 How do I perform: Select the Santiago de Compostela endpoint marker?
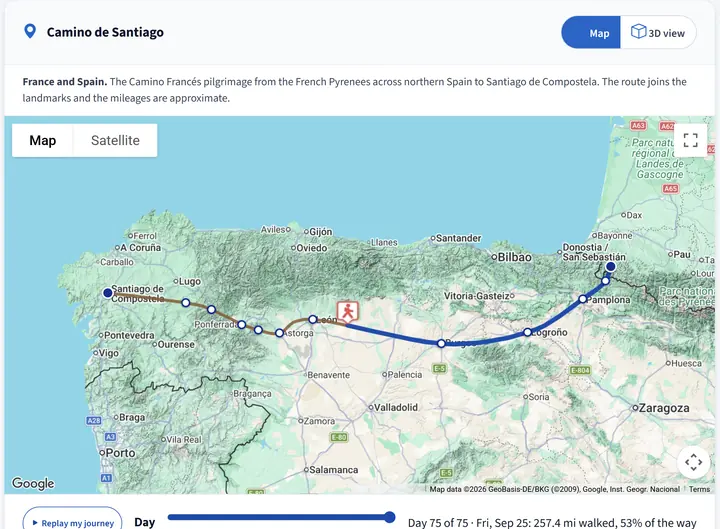[x=107, y=293]
